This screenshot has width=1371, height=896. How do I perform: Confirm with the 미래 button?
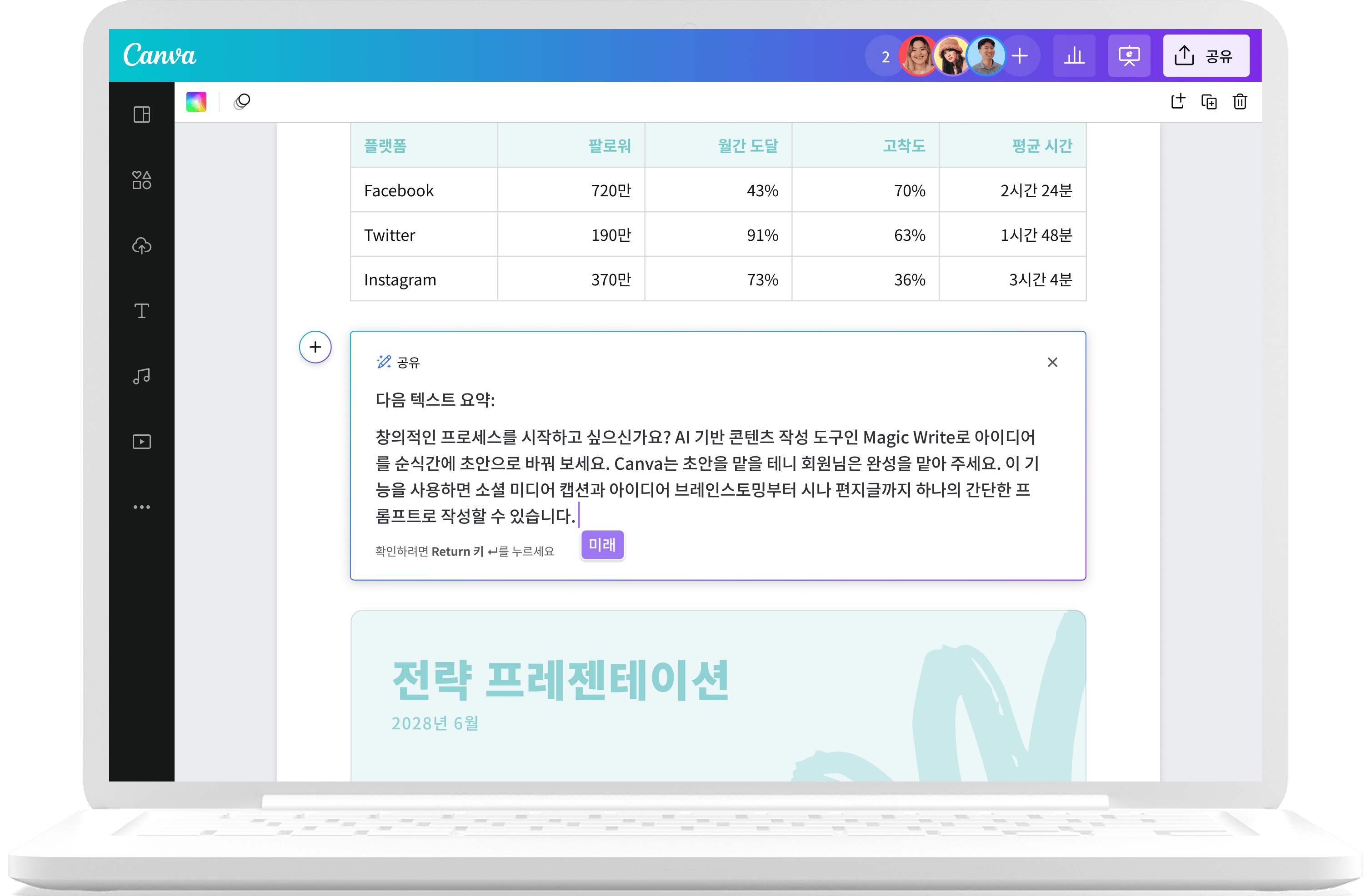602,544
